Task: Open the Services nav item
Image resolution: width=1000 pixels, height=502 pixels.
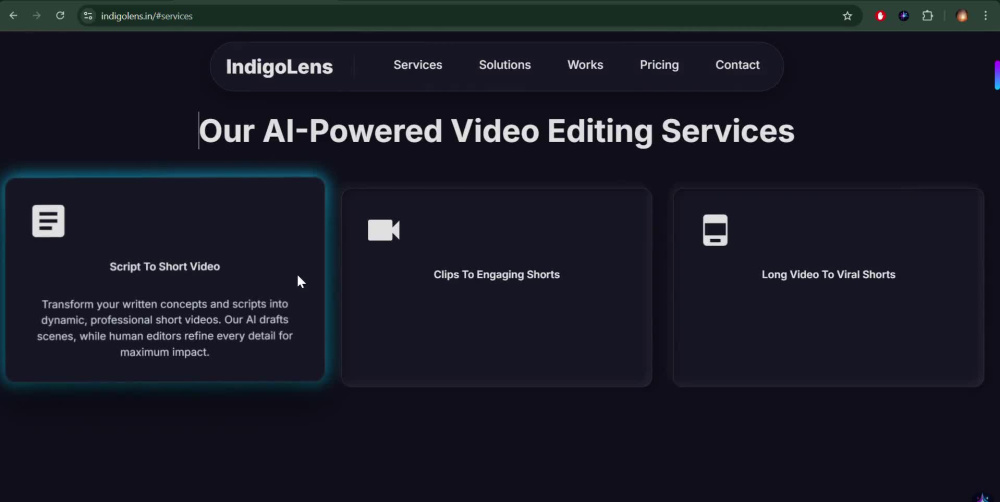Action: click(418, 65)
